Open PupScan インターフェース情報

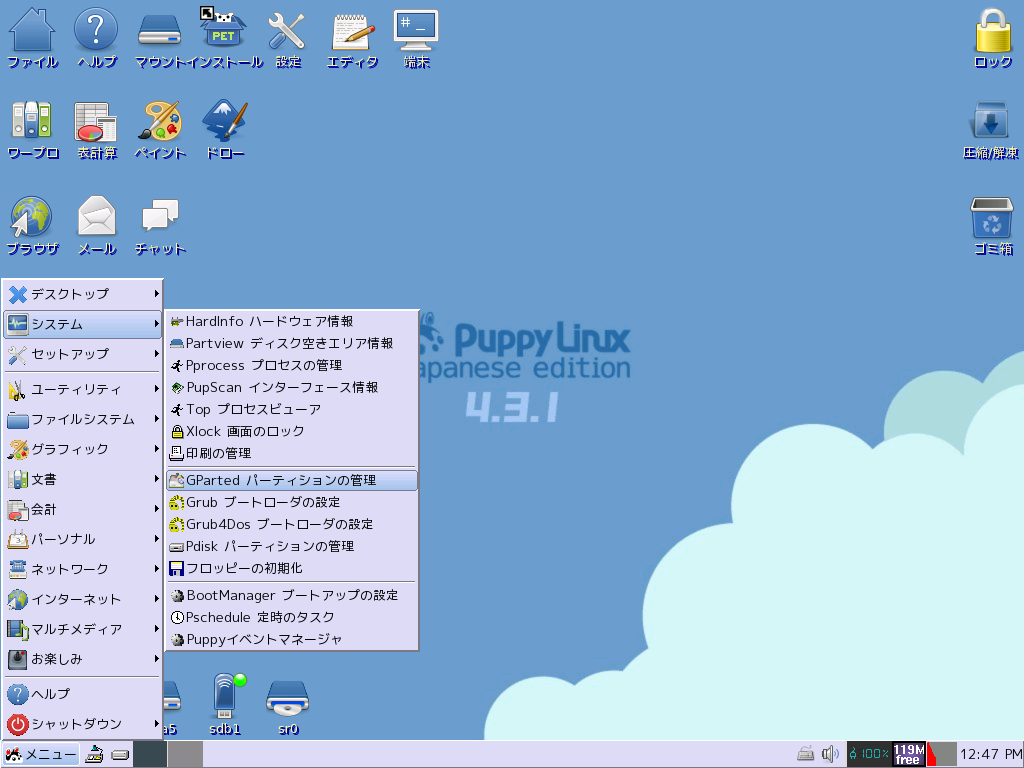(x=291, y=388)
